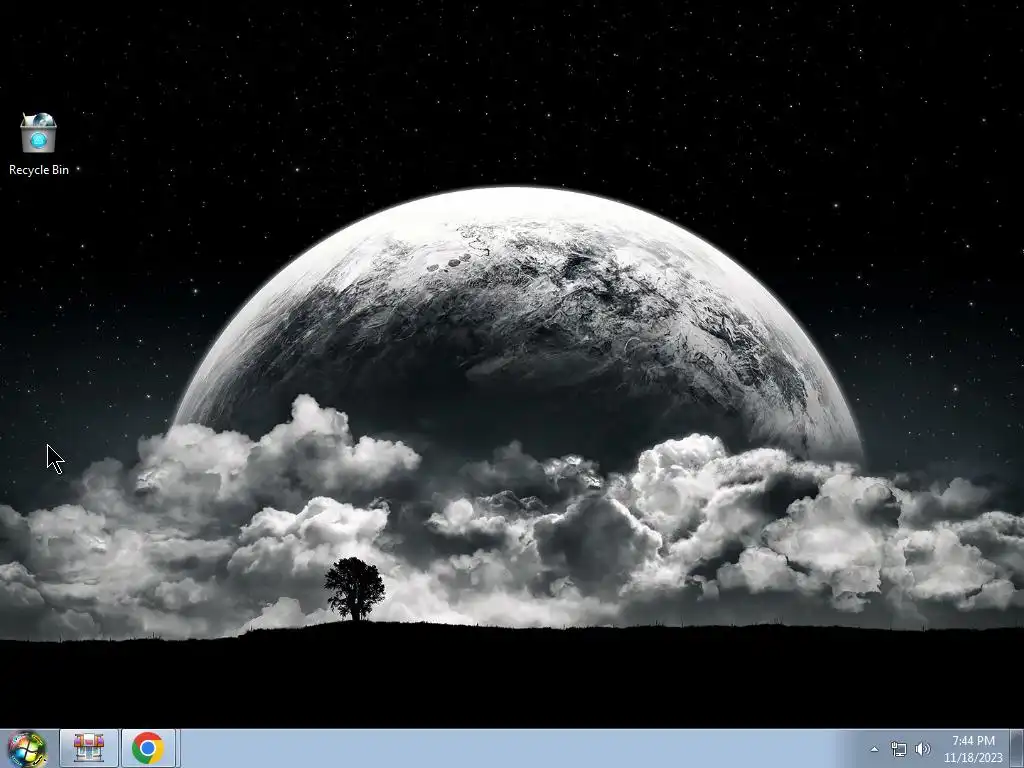
Task: Open Google Chrome from the taskbar
Action: pos(148,748)
